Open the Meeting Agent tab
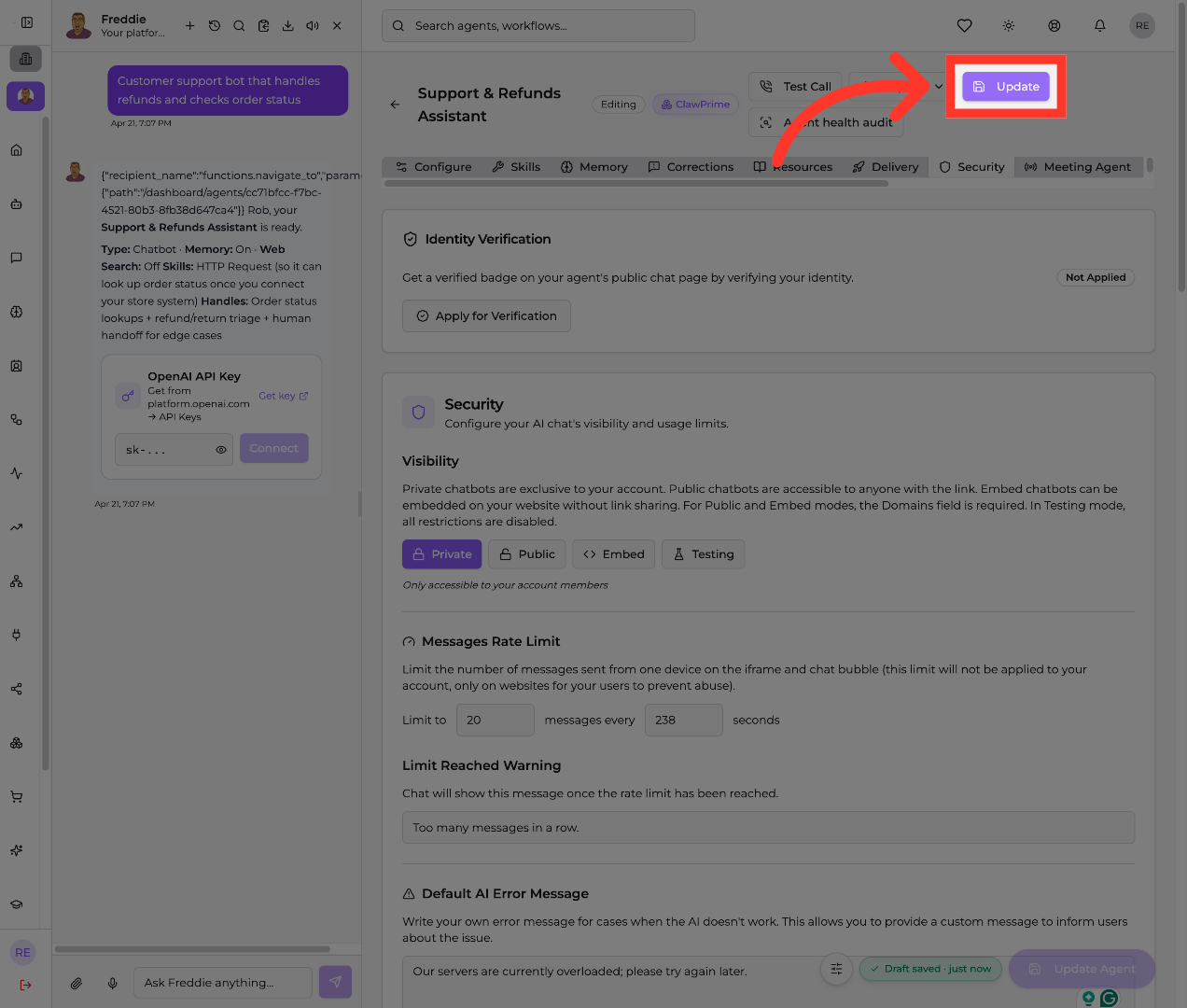Image resolution: width=1187 pixels, height=1008 pixels. tap(1078, 167)
